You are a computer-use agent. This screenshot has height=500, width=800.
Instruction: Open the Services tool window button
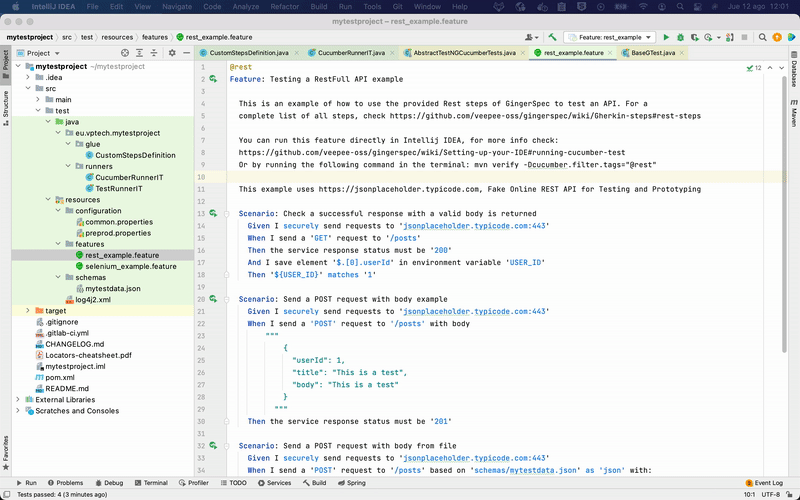274,483
